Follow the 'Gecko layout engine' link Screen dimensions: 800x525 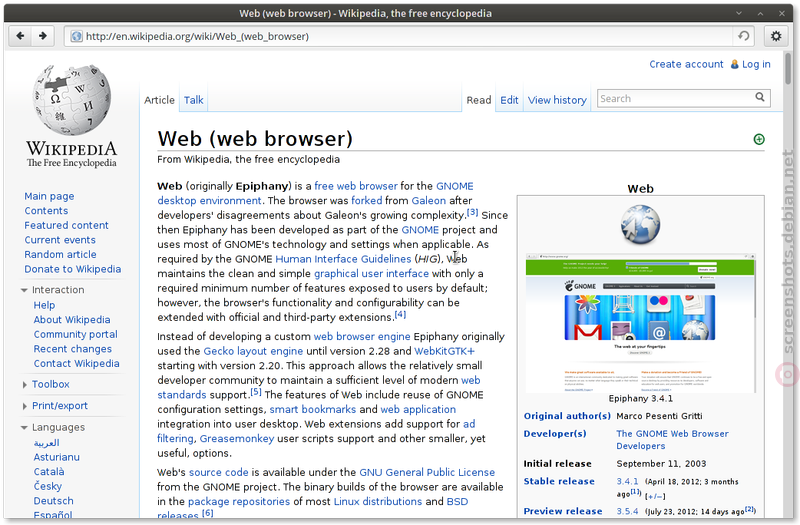coord(253,351)
